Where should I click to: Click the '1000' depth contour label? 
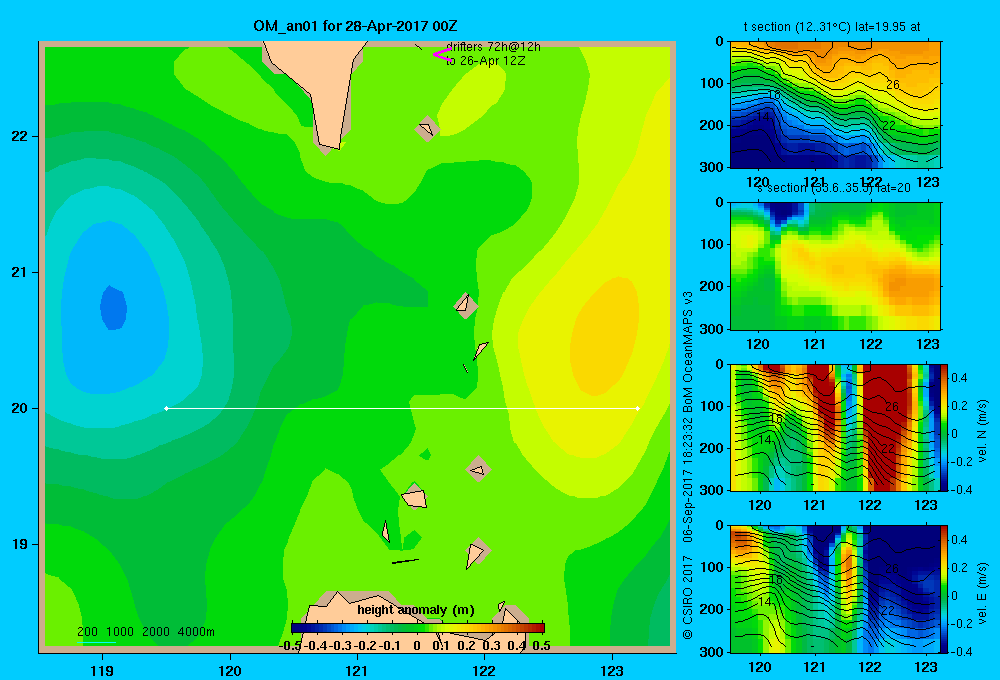(120, 632)
